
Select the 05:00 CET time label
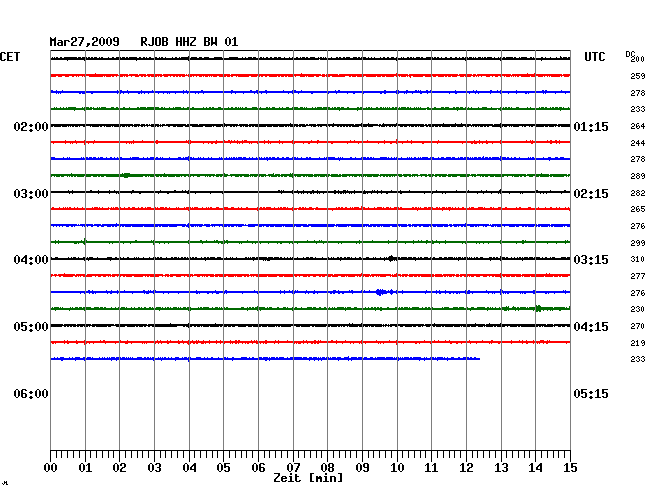[31, 327]
